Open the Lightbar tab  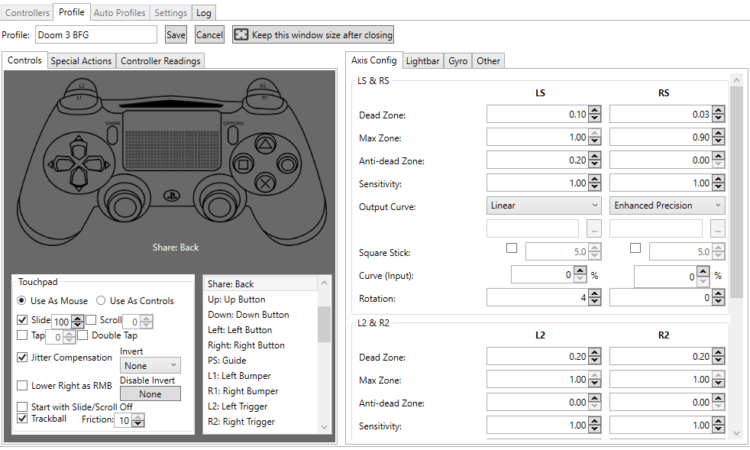click(422, 61)
